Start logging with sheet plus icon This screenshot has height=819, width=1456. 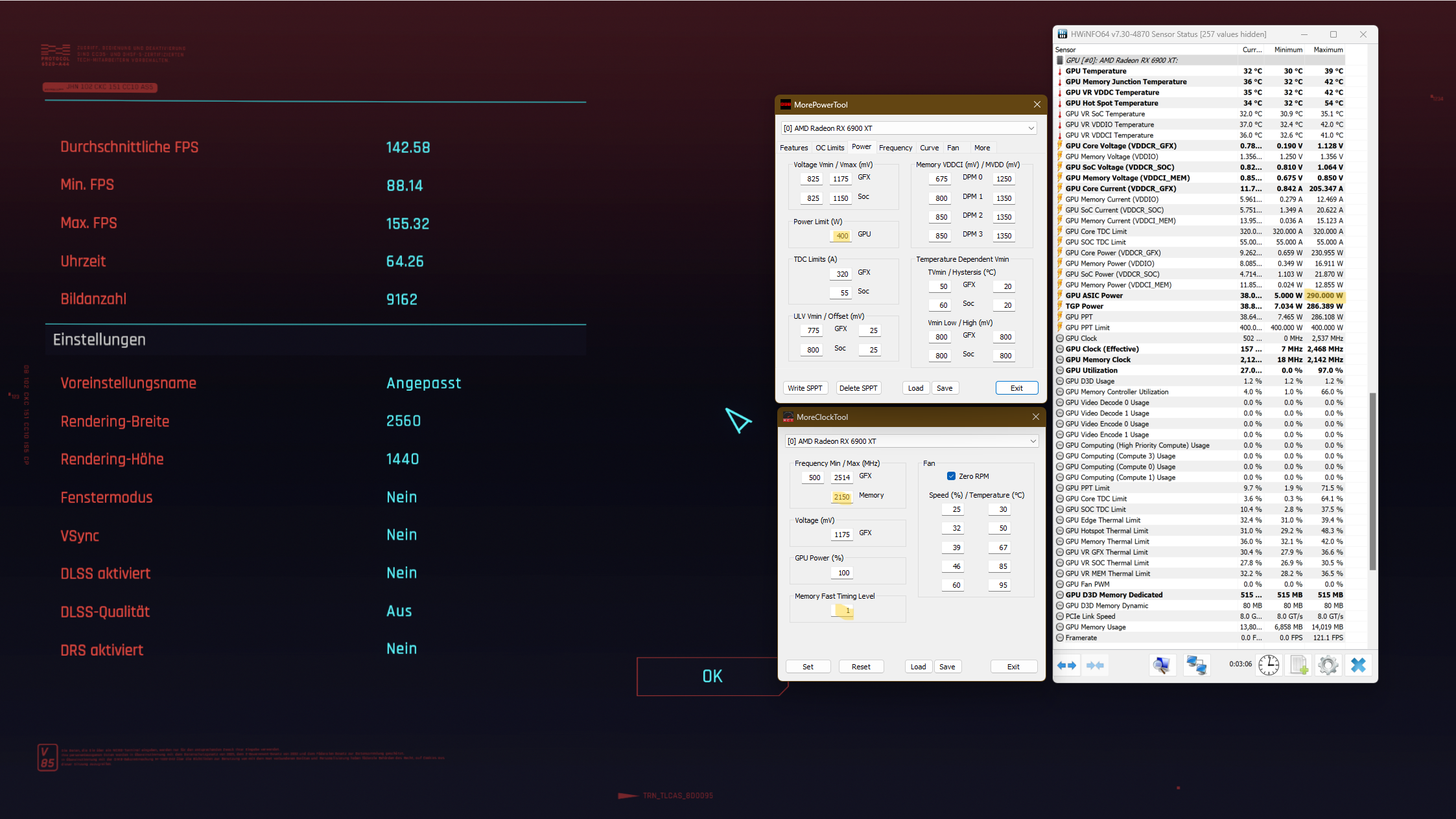point(1298,665)
